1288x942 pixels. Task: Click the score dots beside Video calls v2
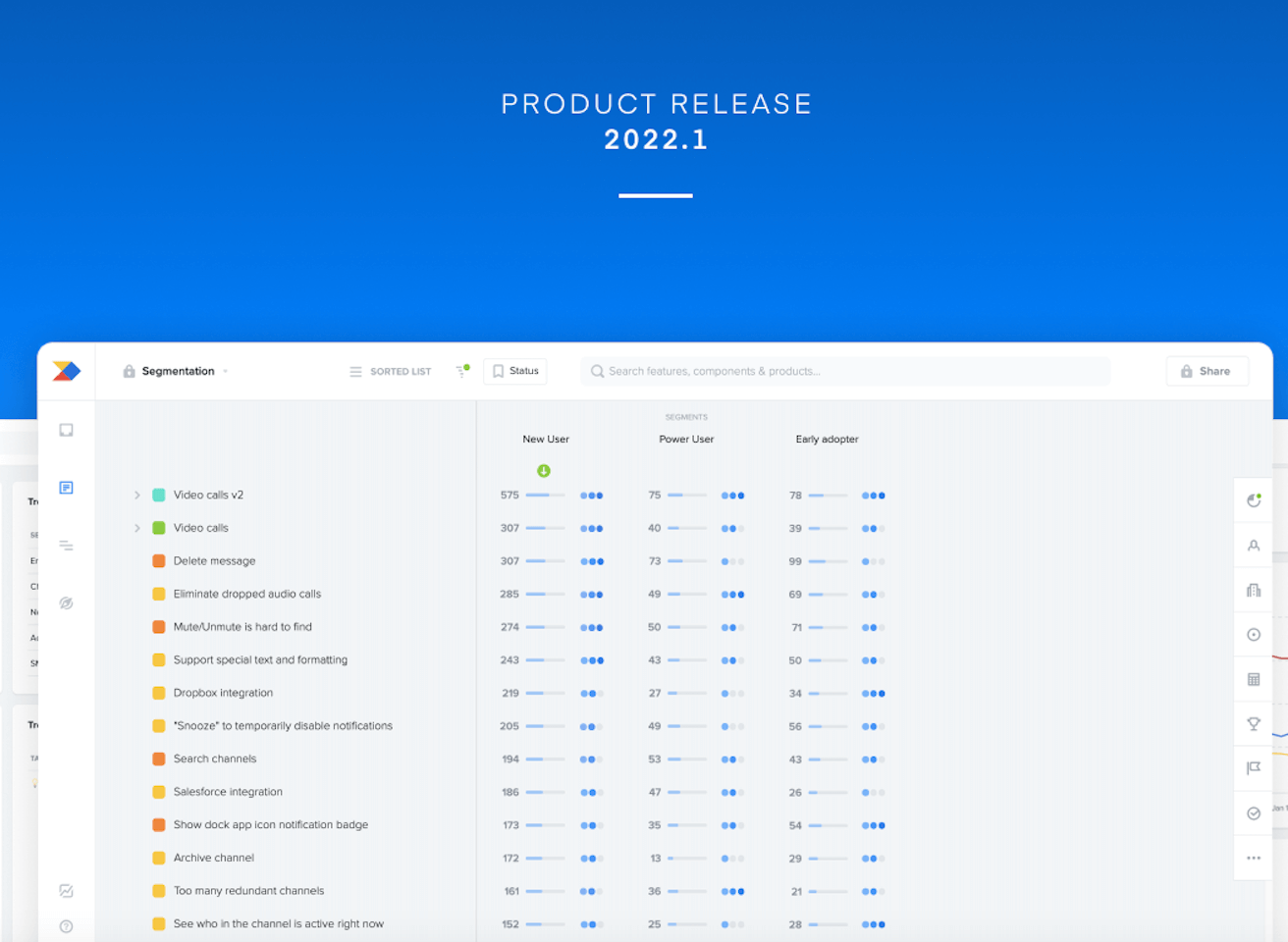pos(592,495)
